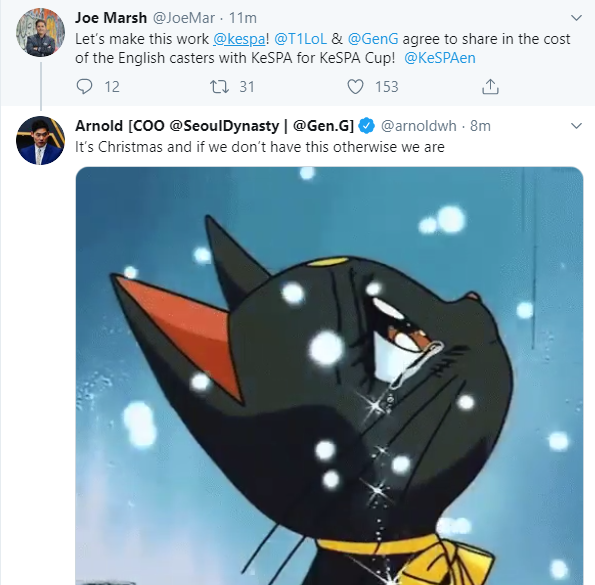Viewport: 595px width, 585px height.
Task: Click the @JoeMar handle
Action: [x=184, y=18]
